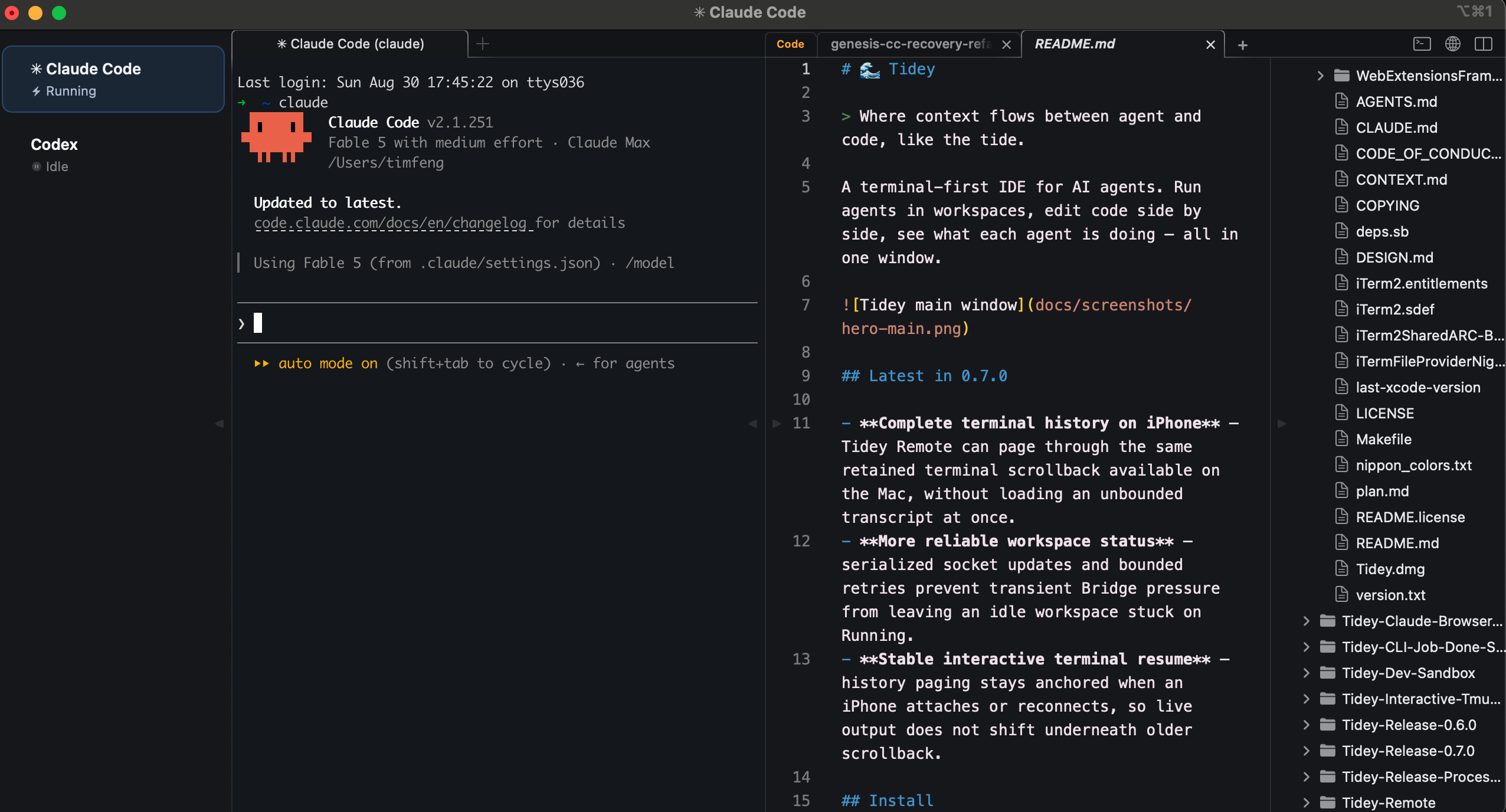Screen dimensions: 1506x812
Task: Expand the Tidey-Interactive-Tmu folder
Action: pyautogui.click(x=1307, y=699)
